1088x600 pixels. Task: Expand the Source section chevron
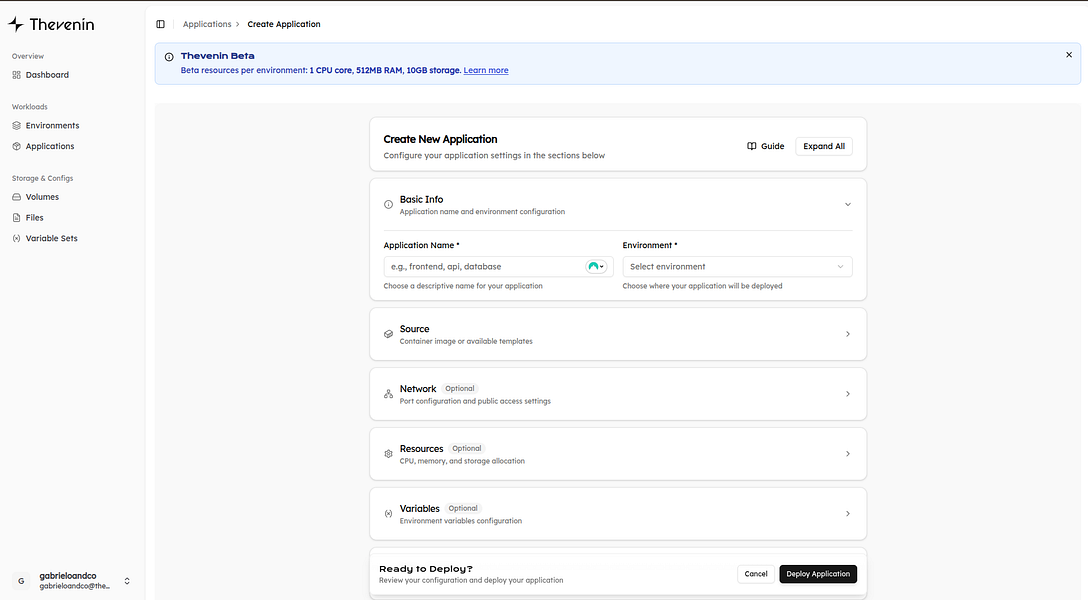[x=847, y=334]
